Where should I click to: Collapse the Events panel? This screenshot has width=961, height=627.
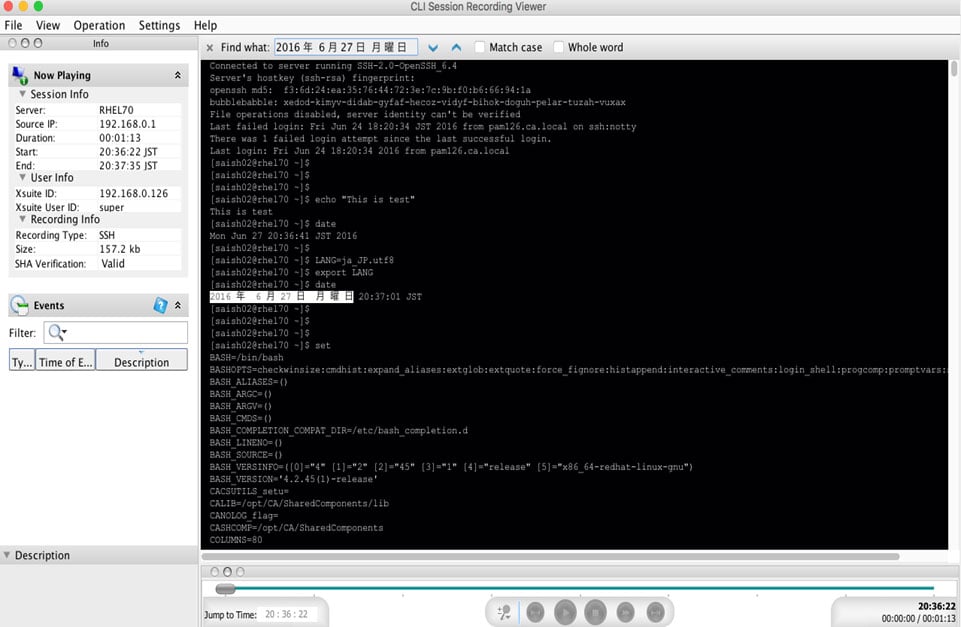pos(178,305)
